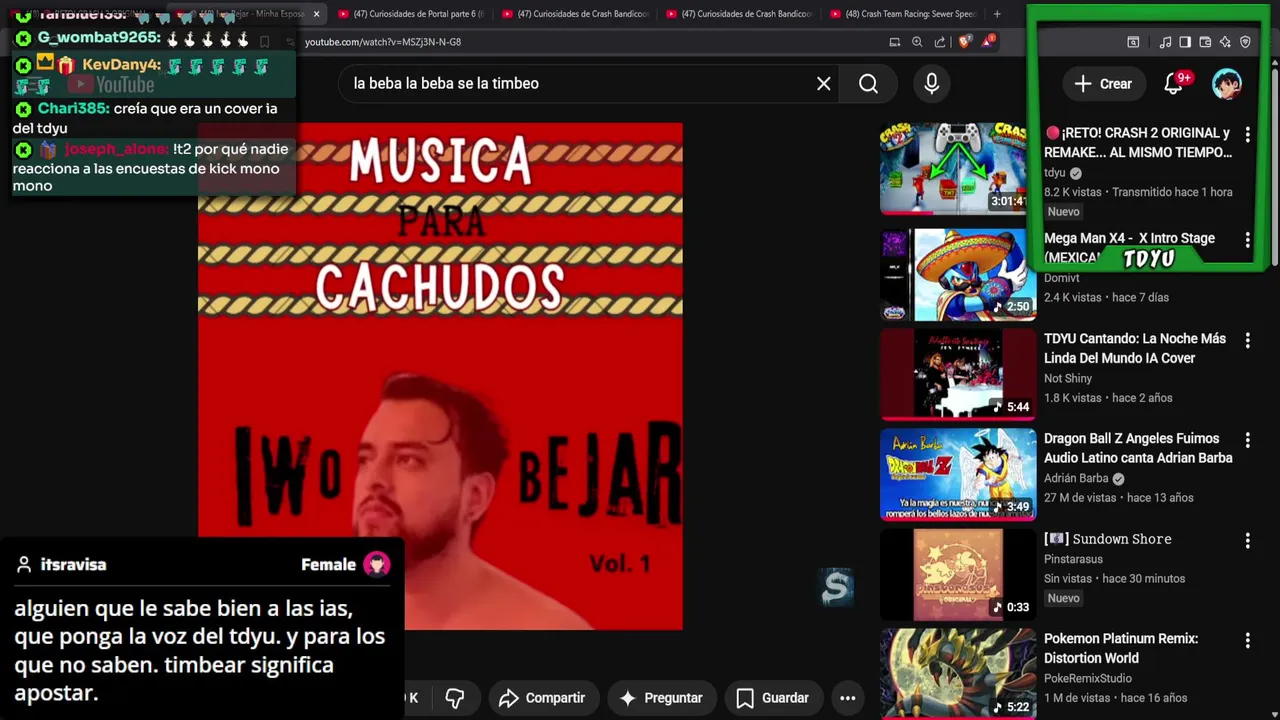Open the Pokemon Platinum Remix thumbnail

pyautogui.click(x=958, y=674)
